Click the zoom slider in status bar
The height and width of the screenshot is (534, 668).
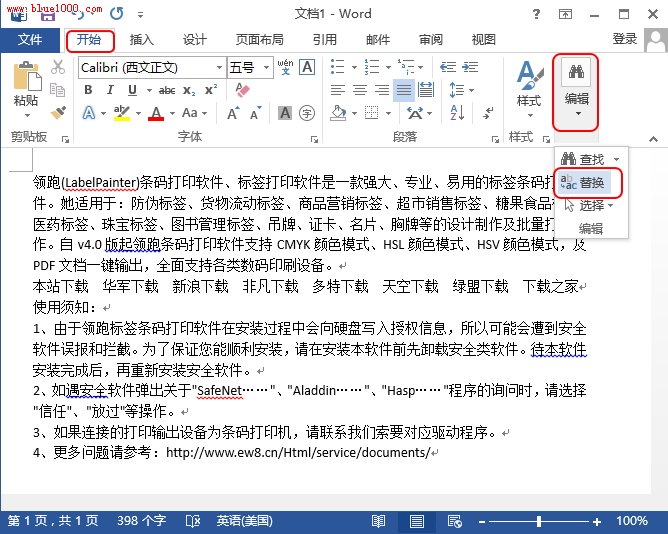tap(540, 521)
